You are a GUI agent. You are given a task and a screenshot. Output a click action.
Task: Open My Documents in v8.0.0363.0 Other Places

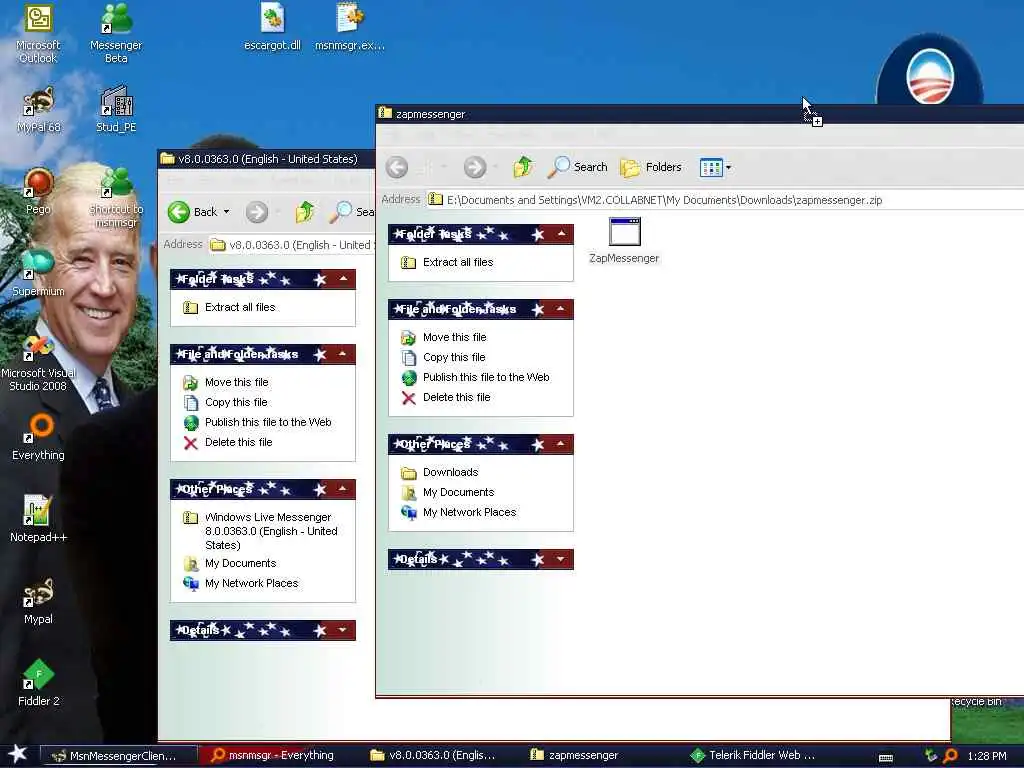point(240,563)
